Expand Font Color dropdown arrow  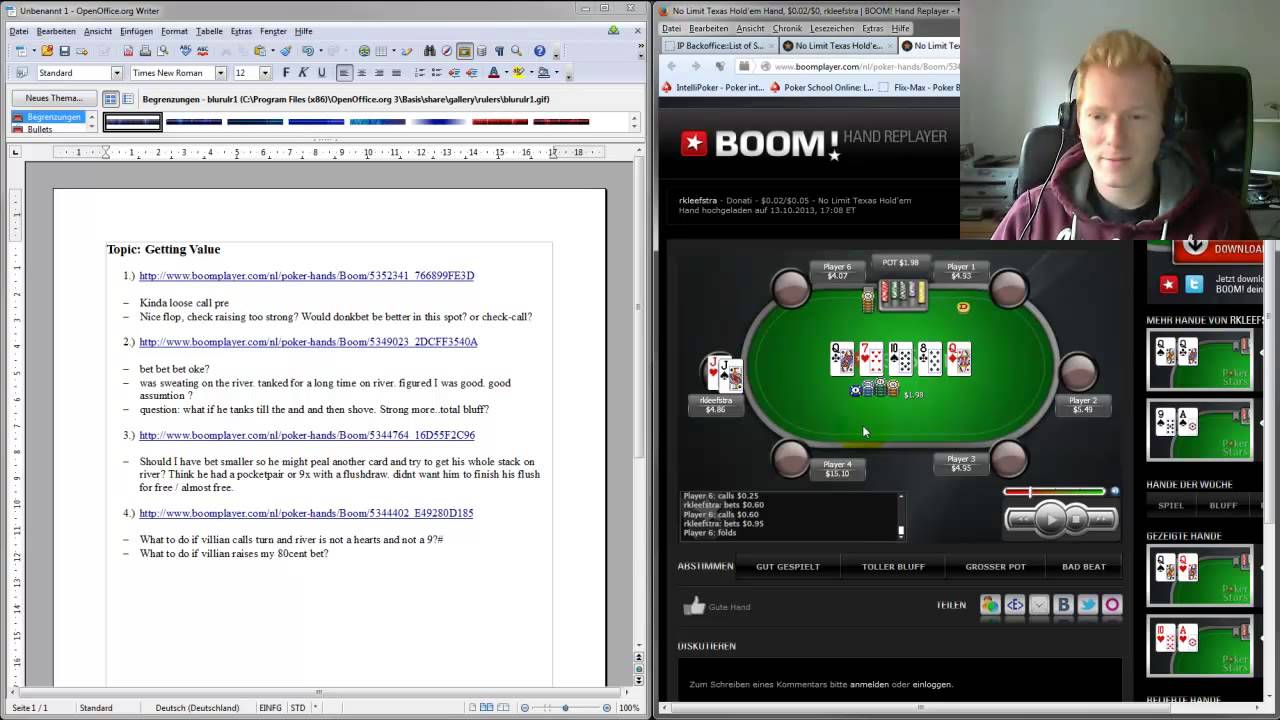pos(506,73)
